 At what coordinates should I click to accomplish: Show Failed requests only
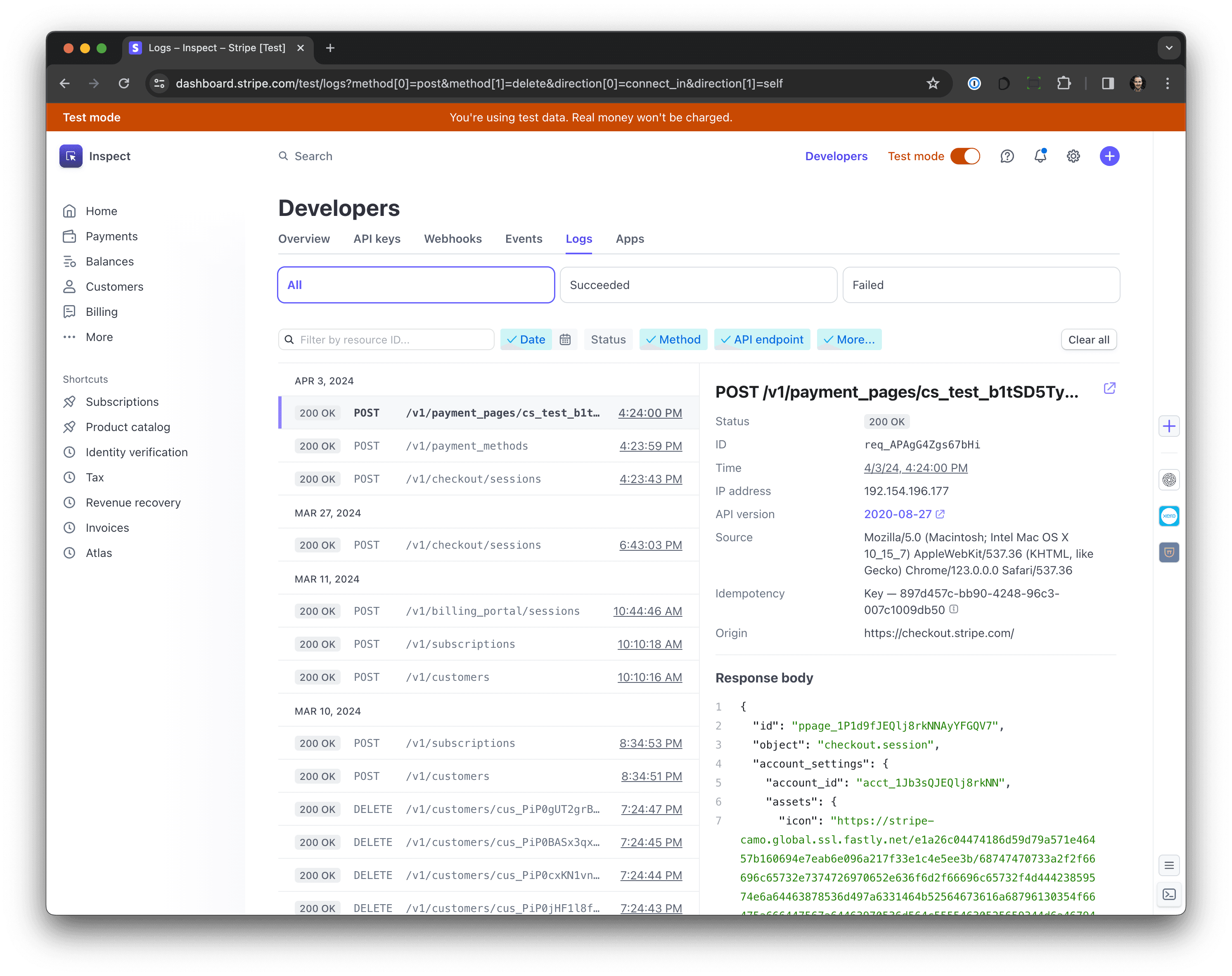(981, 284)
